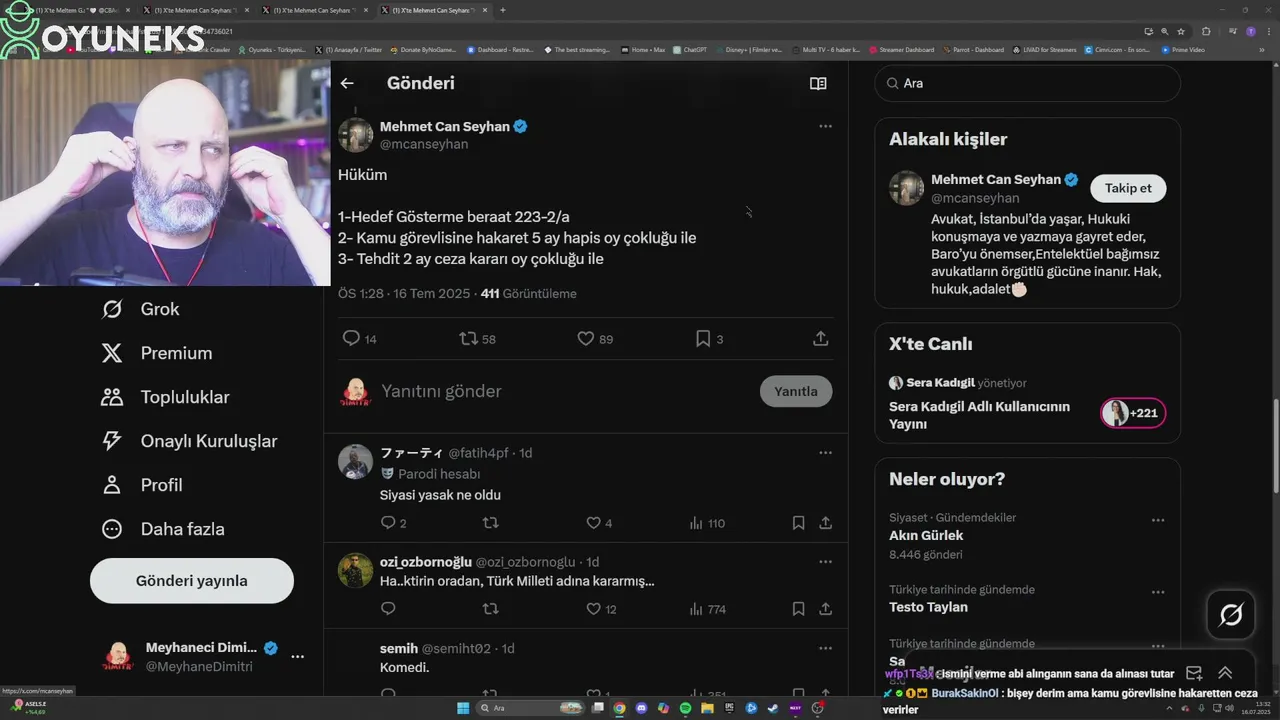Open Daha fazla menu in sidebar

pyautogui.click(x=163, y=529)
